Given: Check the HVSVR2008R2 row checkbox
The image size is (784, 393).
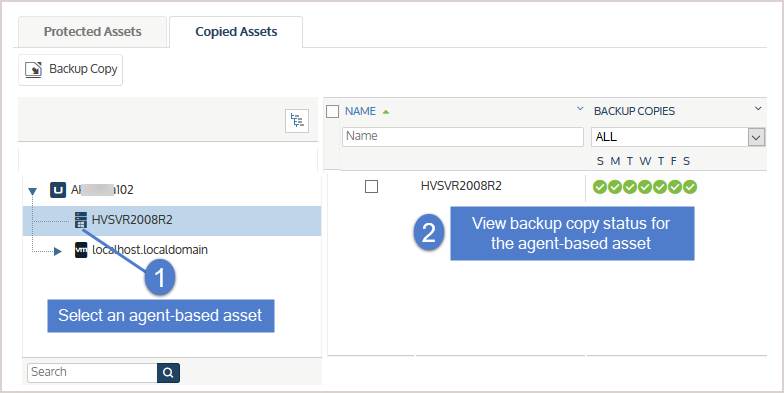Looking at the screenshot, I should click(371, 186).
